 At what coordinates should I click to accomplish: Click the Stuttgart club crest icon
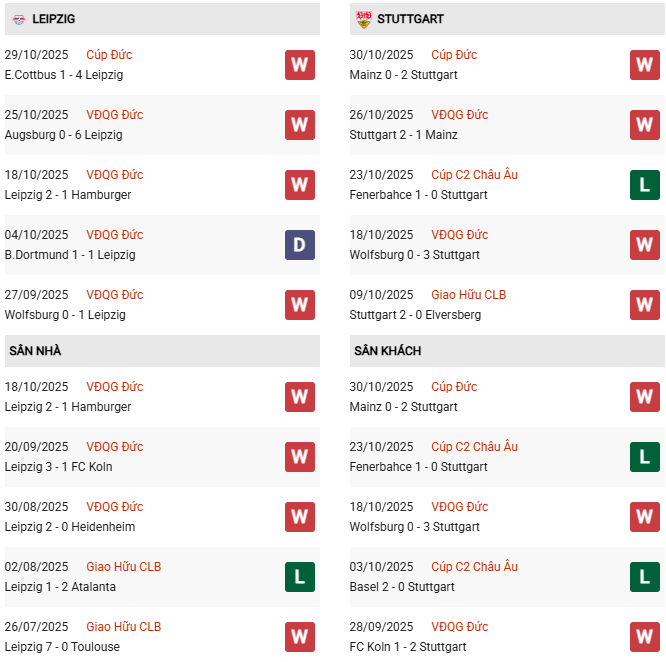(x=364, y=19)
